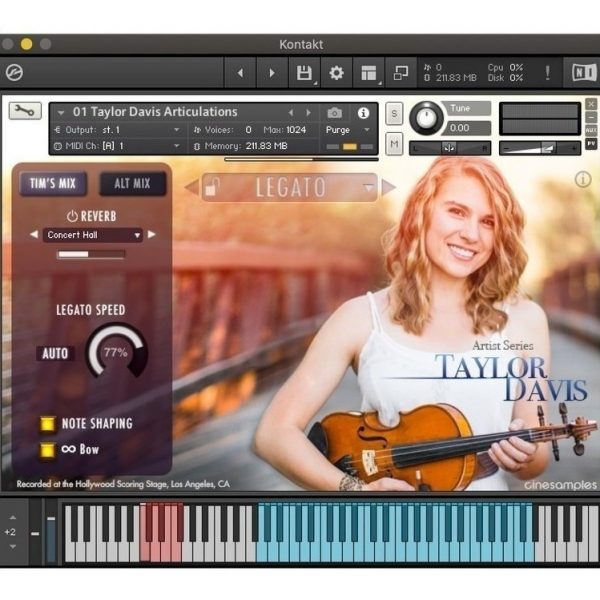Click the padlock icon beside LEGATO

pyautogui.click(x=212, y=188)
